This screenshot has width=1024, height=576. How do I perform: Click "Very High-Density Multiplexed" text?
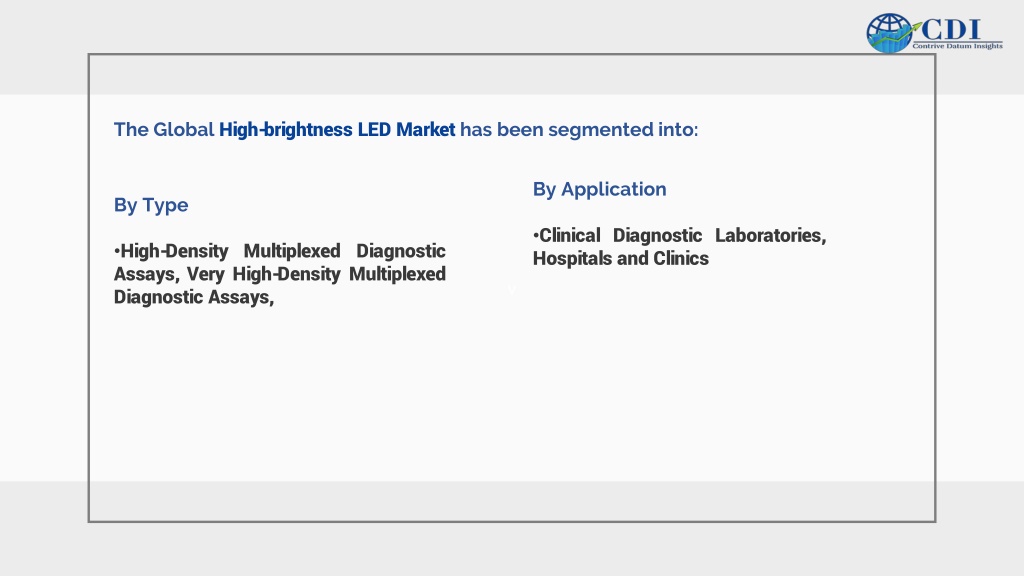pyautogui.click(x=316, y=274)
